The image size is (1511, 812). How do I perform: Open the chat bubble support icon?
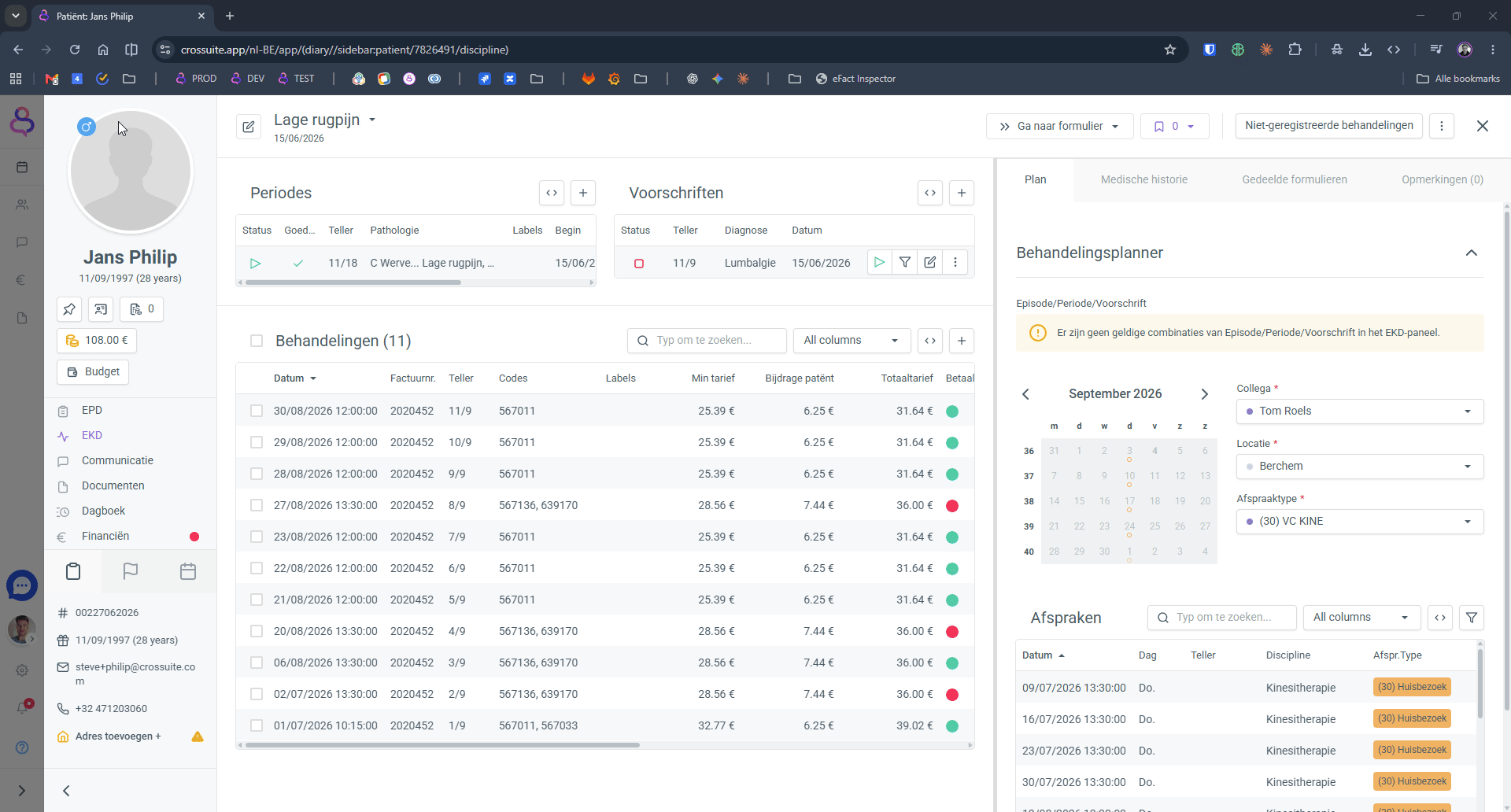(22, 586)
